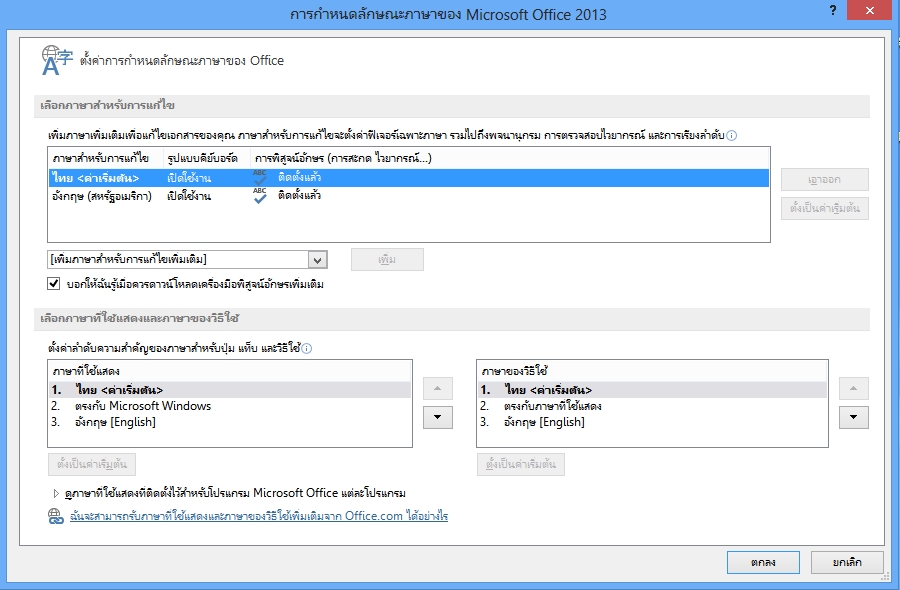The height and width of the screenshot is (590, 900).
Task: Click the globe link icon beside Office.com link
Action: [56, 516]
